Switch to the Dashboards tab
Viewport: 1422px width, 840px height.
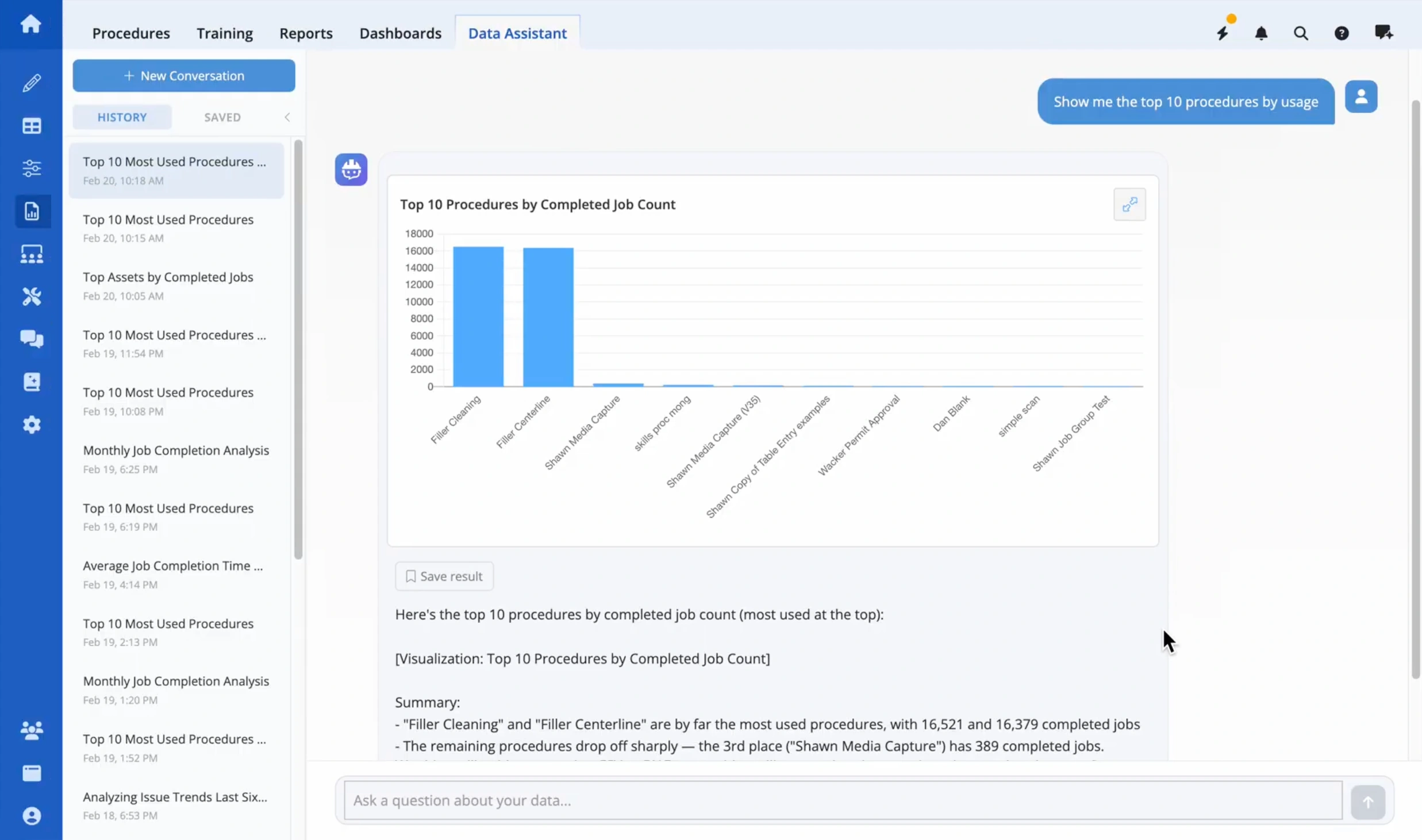click(x=401, y=33)
